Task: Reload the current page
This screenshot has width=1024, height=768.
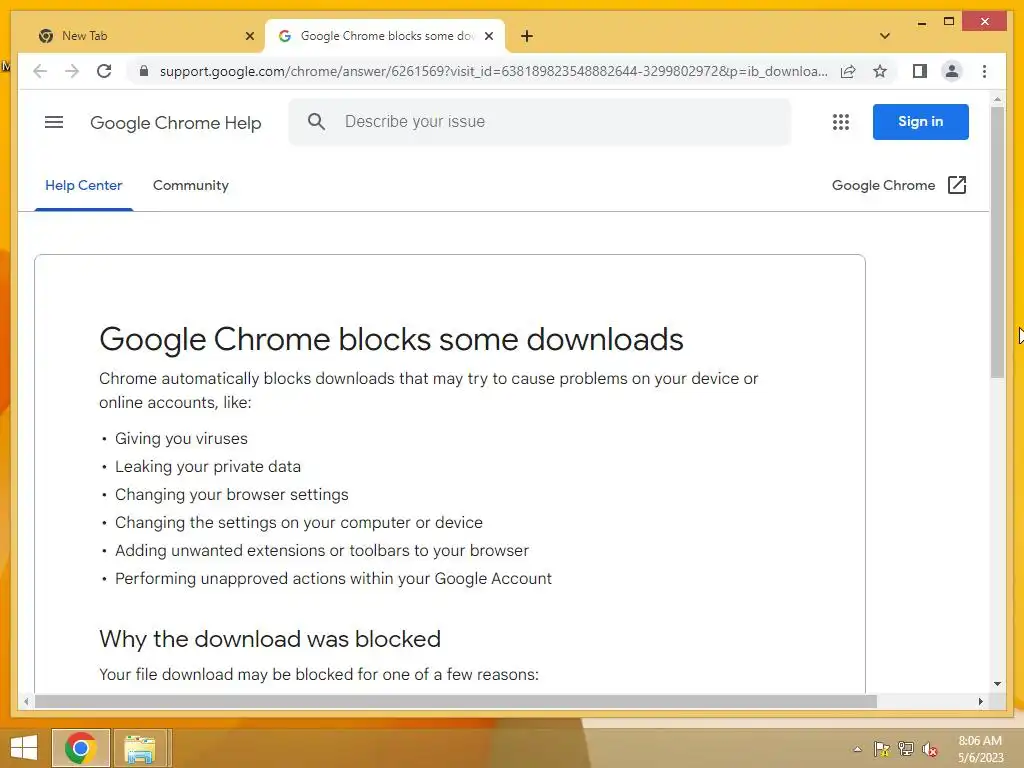Action: [104, 71]
